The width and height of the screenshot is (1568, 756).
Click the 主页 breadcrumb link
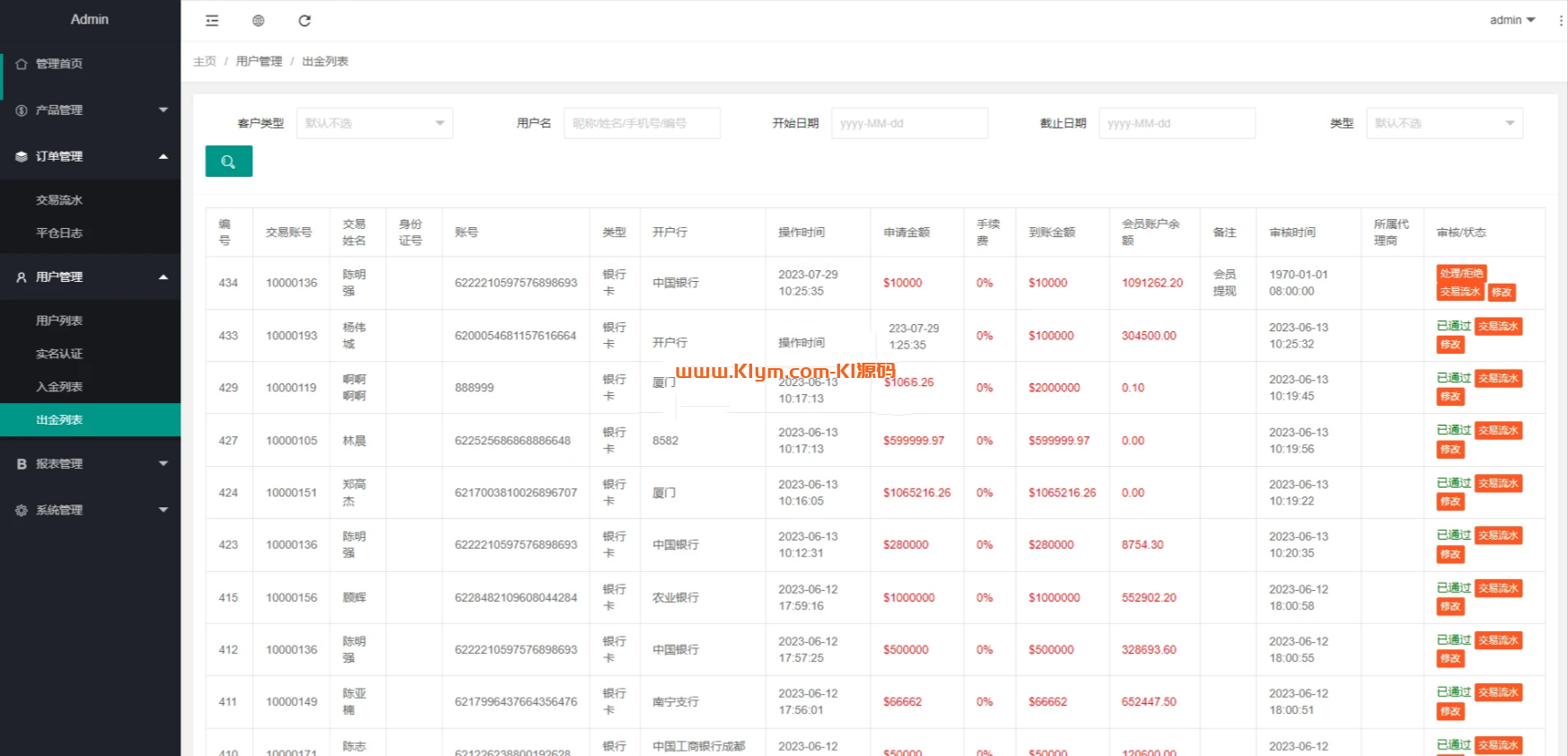(x=205, y=61)
